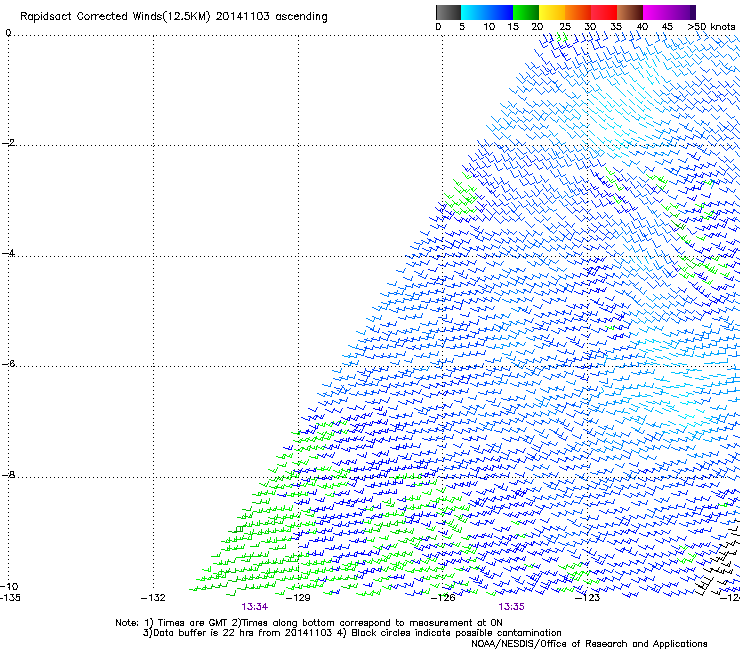
Task: Click the dark blue 10-15 knots legend swatch
Action: point(500,12)
